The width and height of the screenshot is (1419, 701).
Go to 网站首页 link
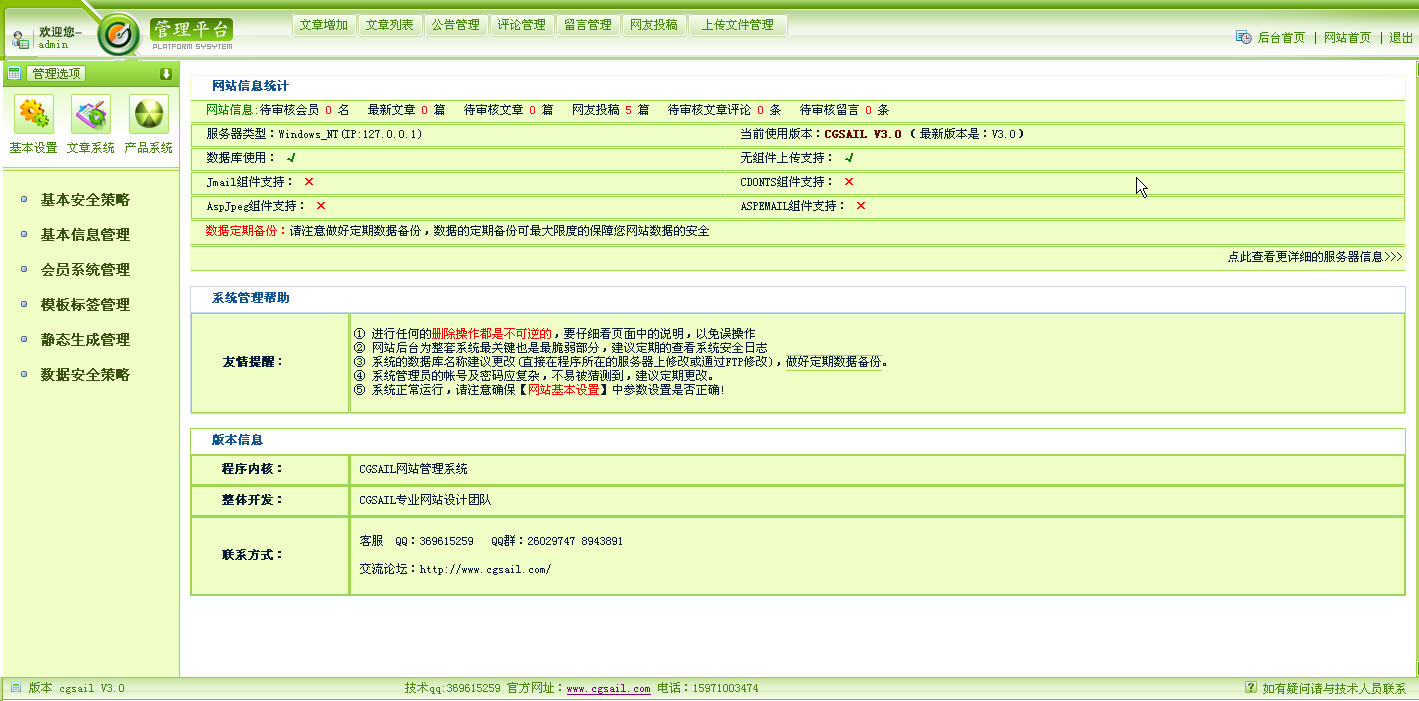1347,38
